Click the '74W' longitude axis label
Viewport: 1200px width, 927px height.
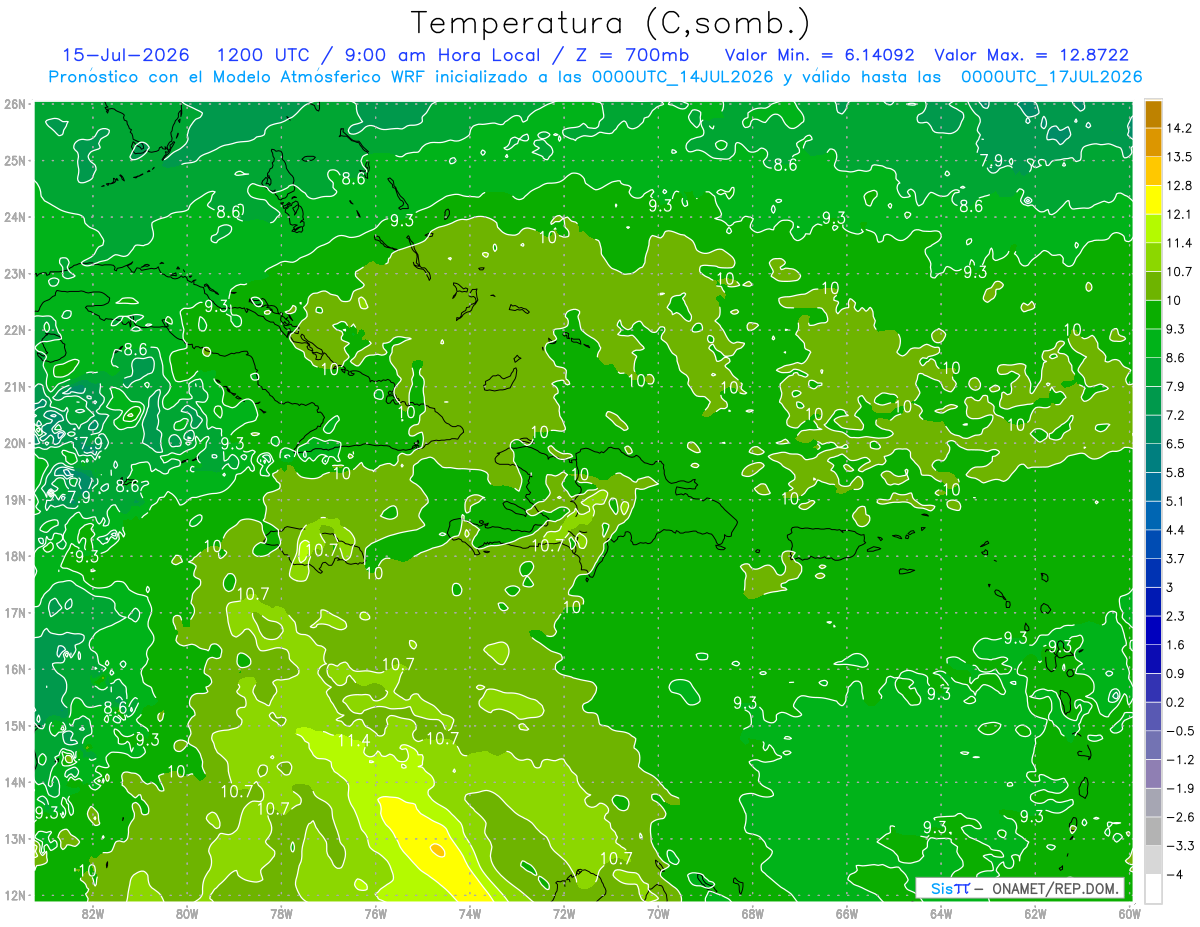pos(469,913)
